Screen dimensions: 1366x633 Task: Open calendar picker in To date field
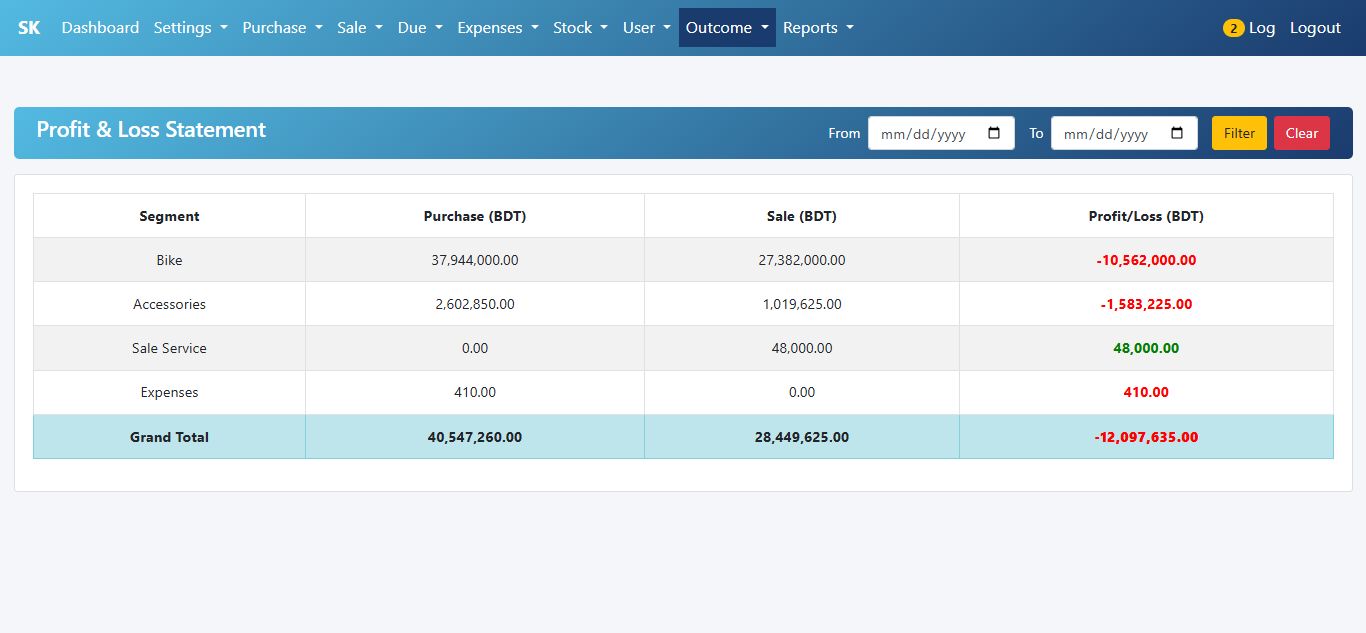pyautogui.click(x=1177, y=133)
